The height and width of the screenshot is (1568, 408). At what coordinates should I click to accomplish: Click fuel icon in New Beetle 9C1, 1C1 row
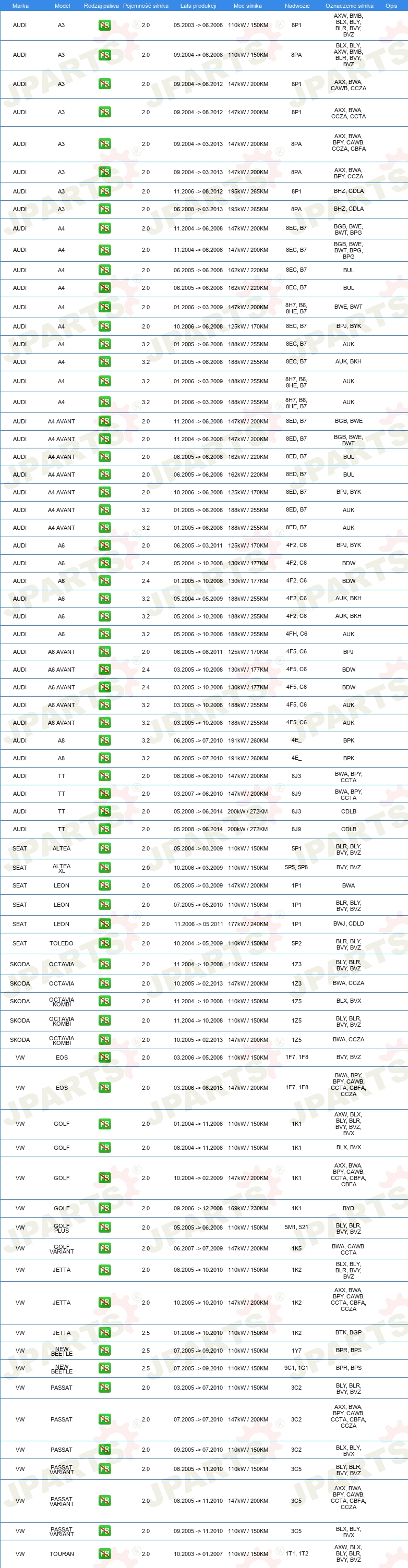pos(105,1369)
